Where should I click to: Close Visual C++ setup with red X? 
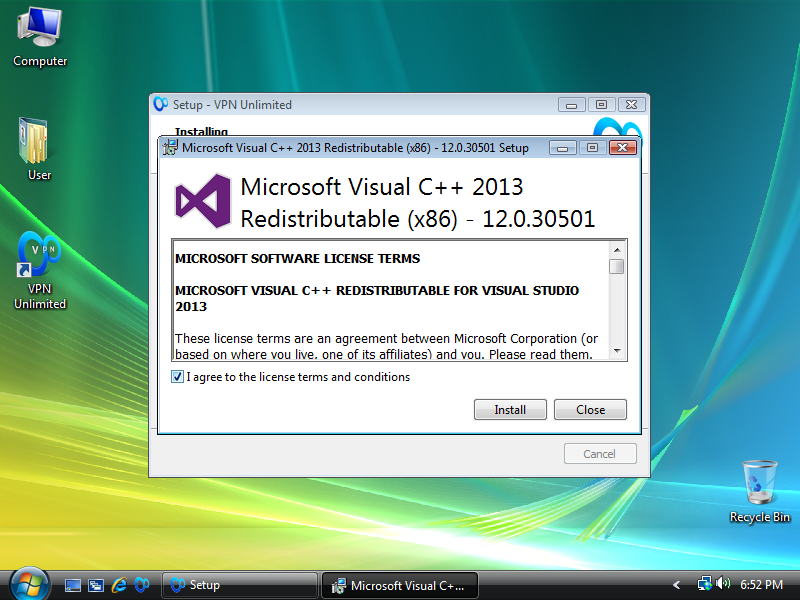coord(622,148)
